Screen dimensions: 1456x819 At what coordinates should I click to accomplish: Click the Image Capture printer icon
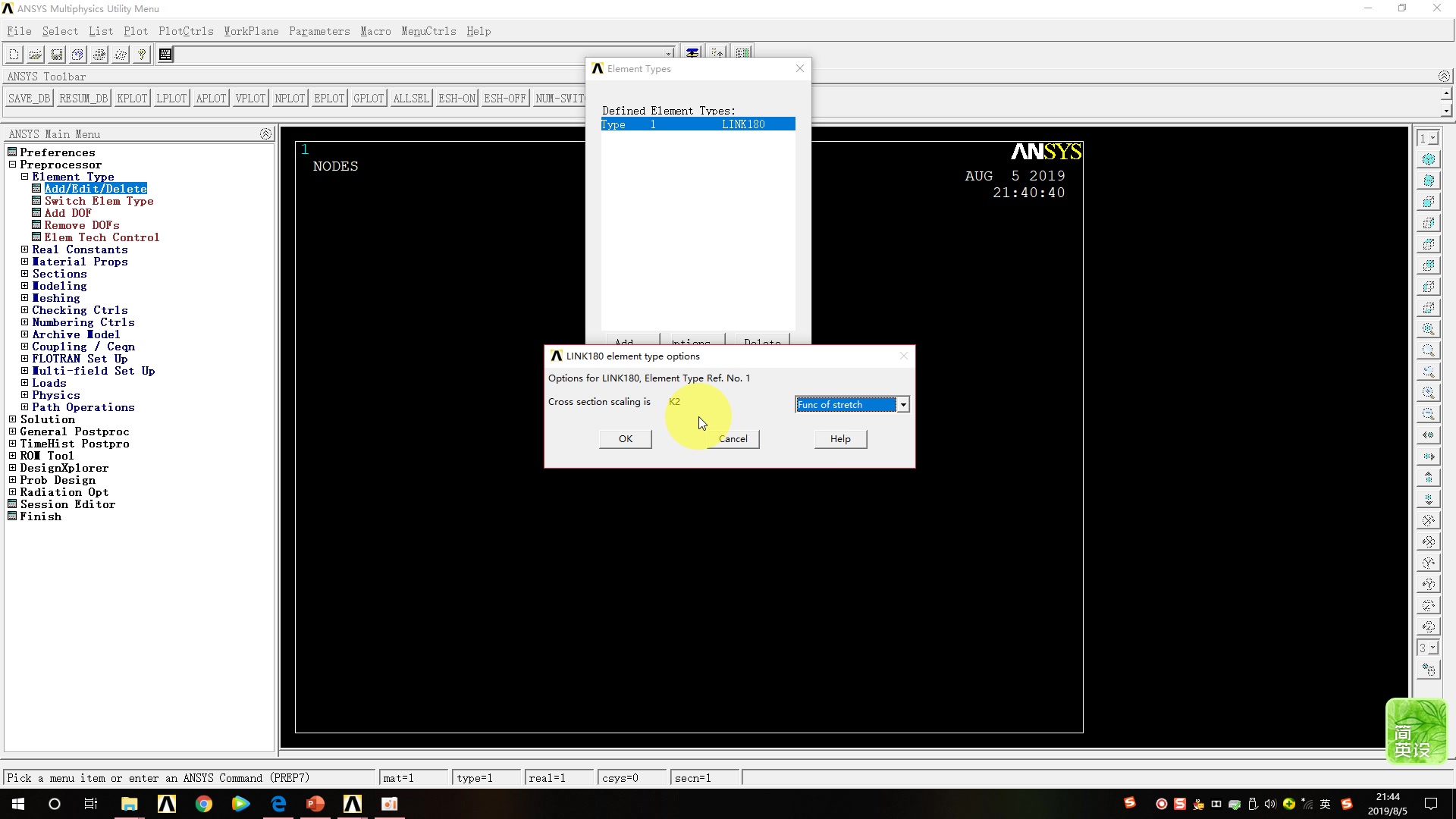click(99, 55)
